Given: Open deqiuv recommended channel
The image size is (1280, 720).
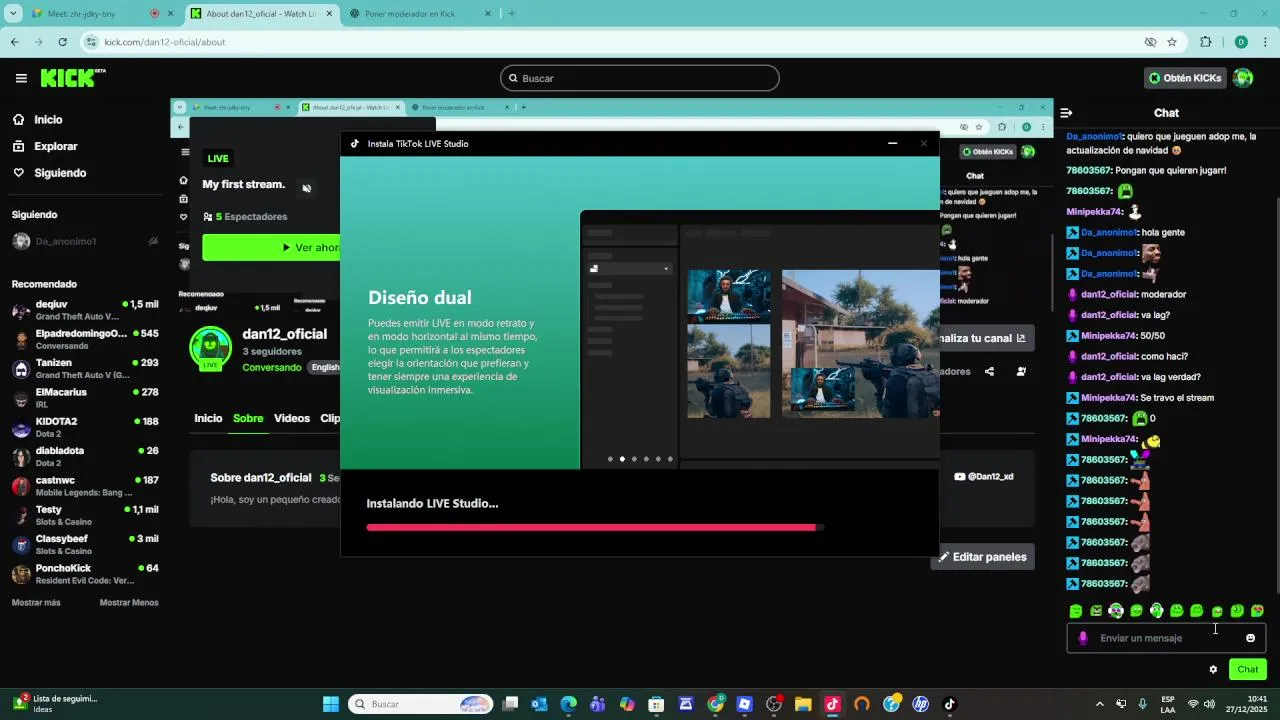Looking at the screenshot, I should click(x=85, y=310).
